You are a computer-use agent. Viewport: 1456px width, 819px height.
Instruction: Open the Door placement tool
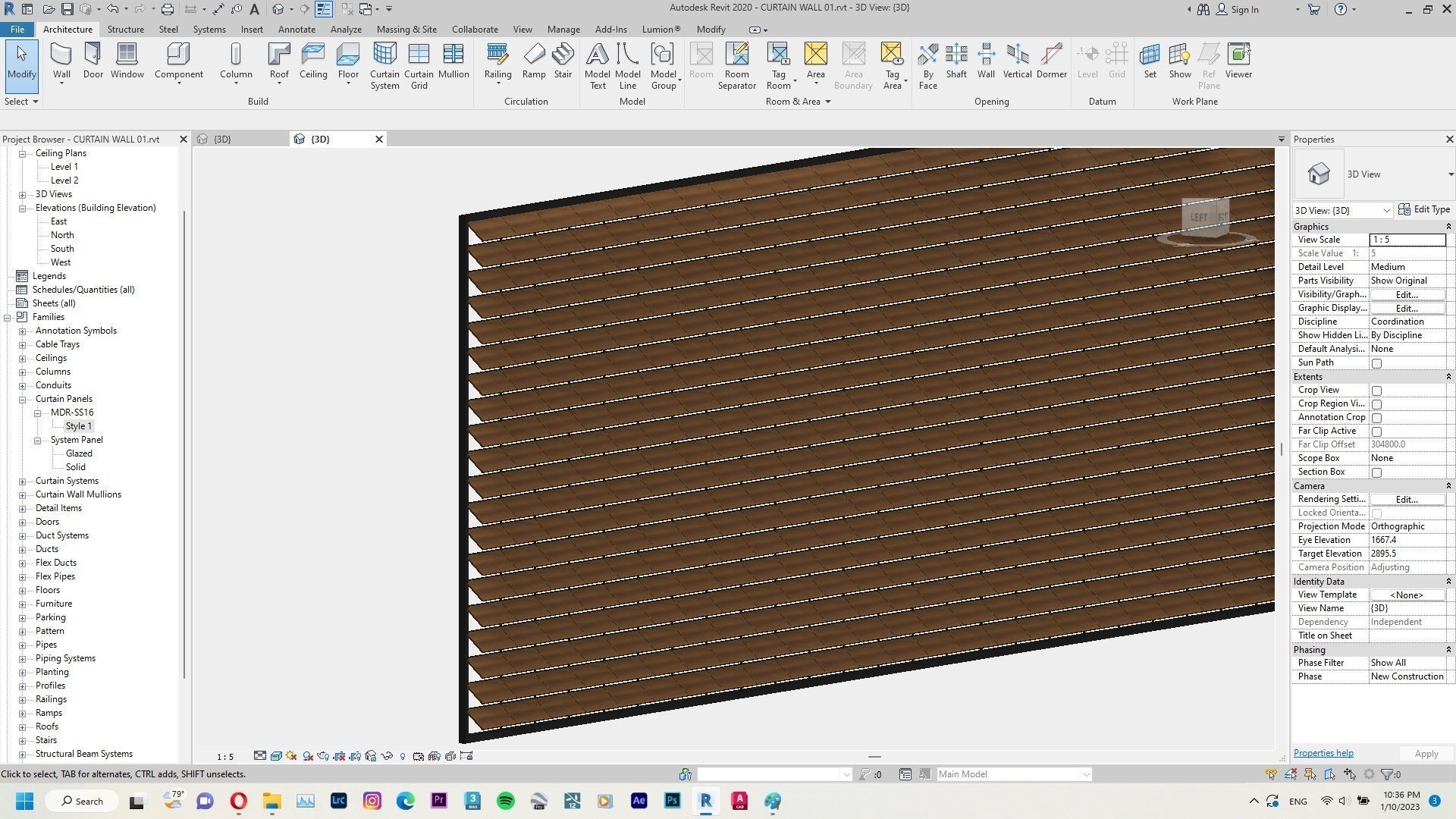coord(93,61)
